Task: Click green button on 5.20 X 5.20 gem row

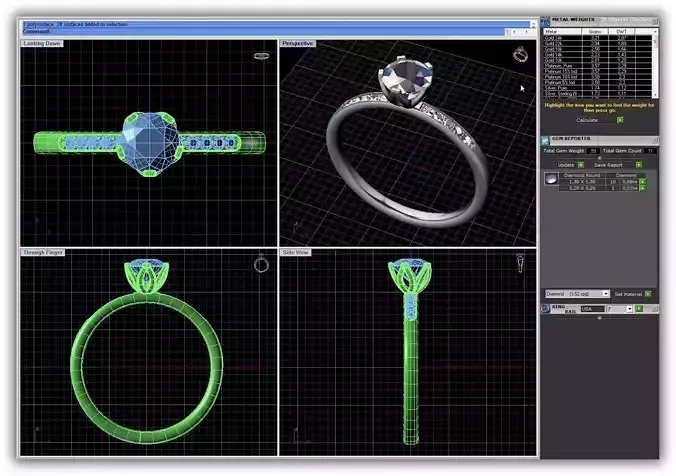Action: [x=643, y=188]
